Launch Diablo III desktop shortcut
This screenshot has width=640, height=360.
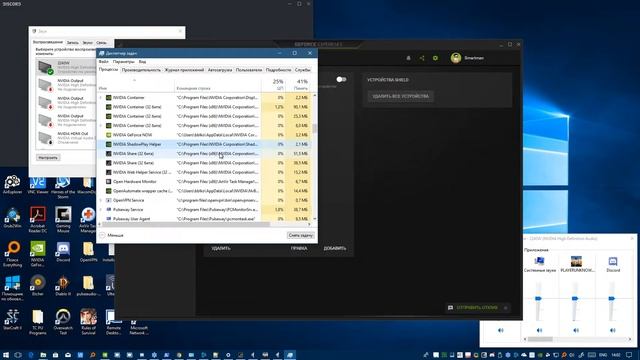(63, 285)
